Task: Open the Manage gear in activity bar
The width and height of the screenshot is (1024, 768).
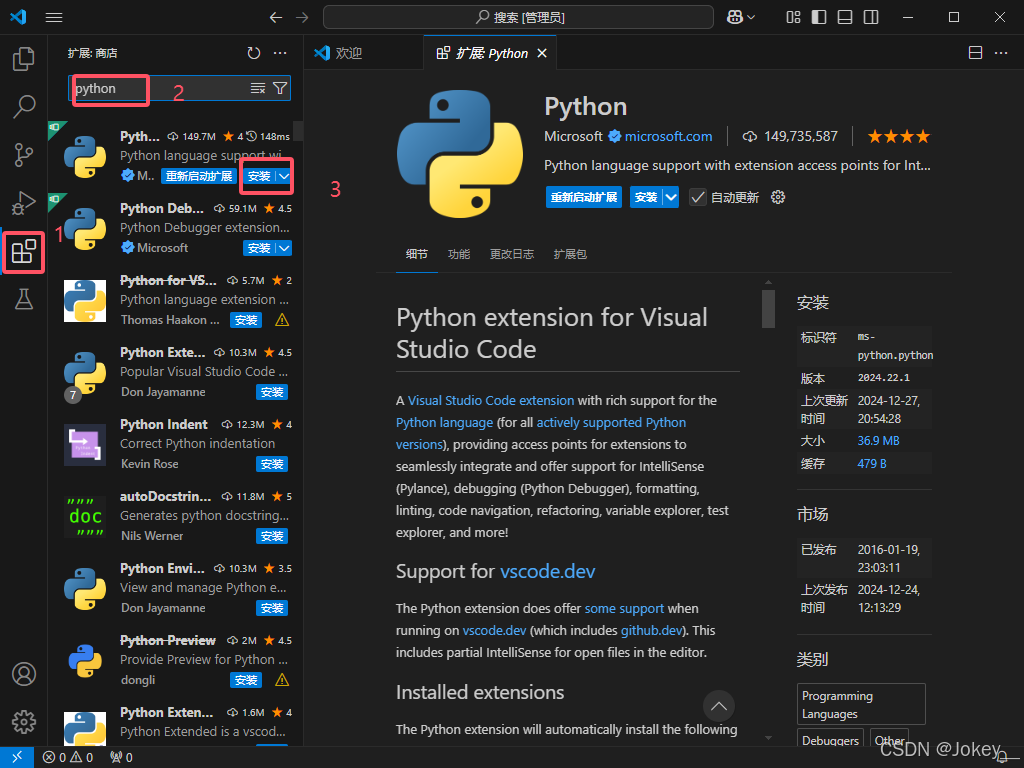Action: [x=24, y=722]
